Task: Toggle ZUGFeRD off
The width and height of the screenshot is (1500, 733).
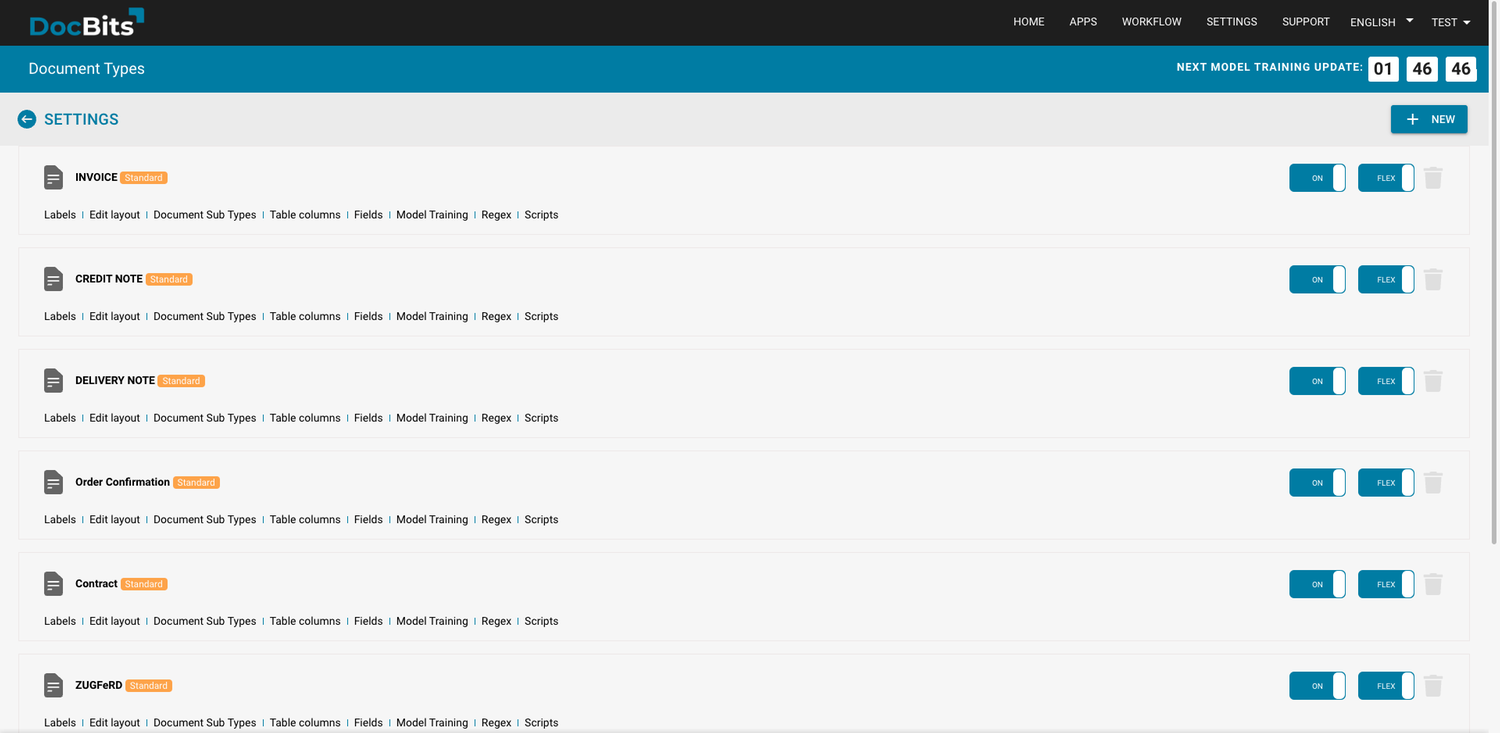Action: 1317,685
